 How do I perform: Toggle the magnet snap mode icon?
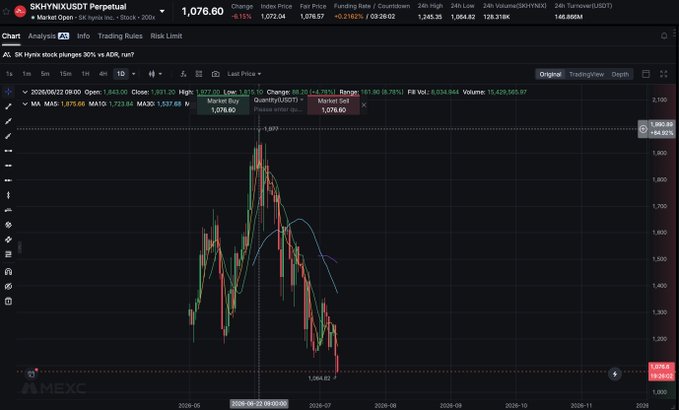[8, 272]
